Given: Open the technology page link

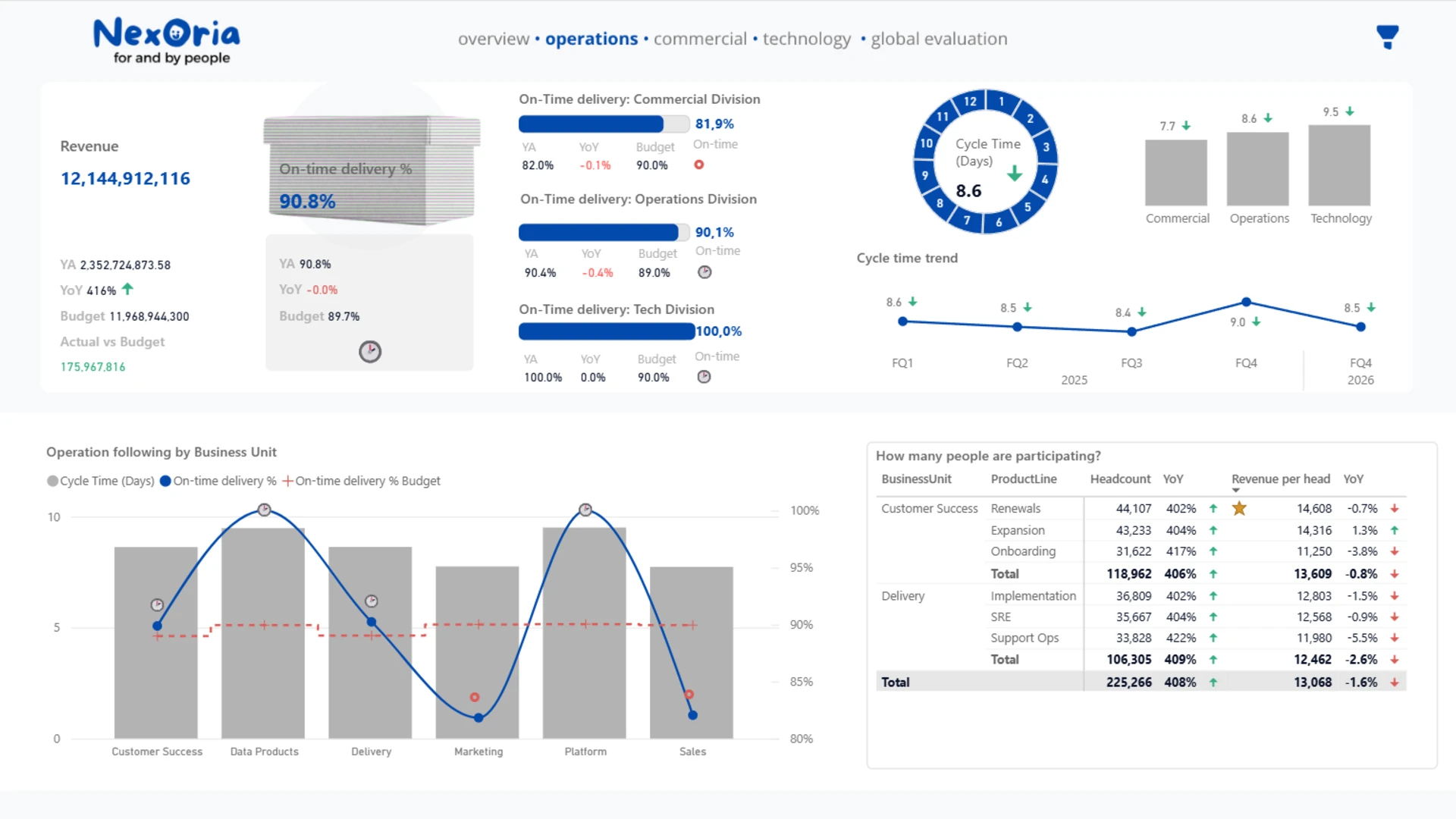Looking at the screenshot, I should [806, 39].
